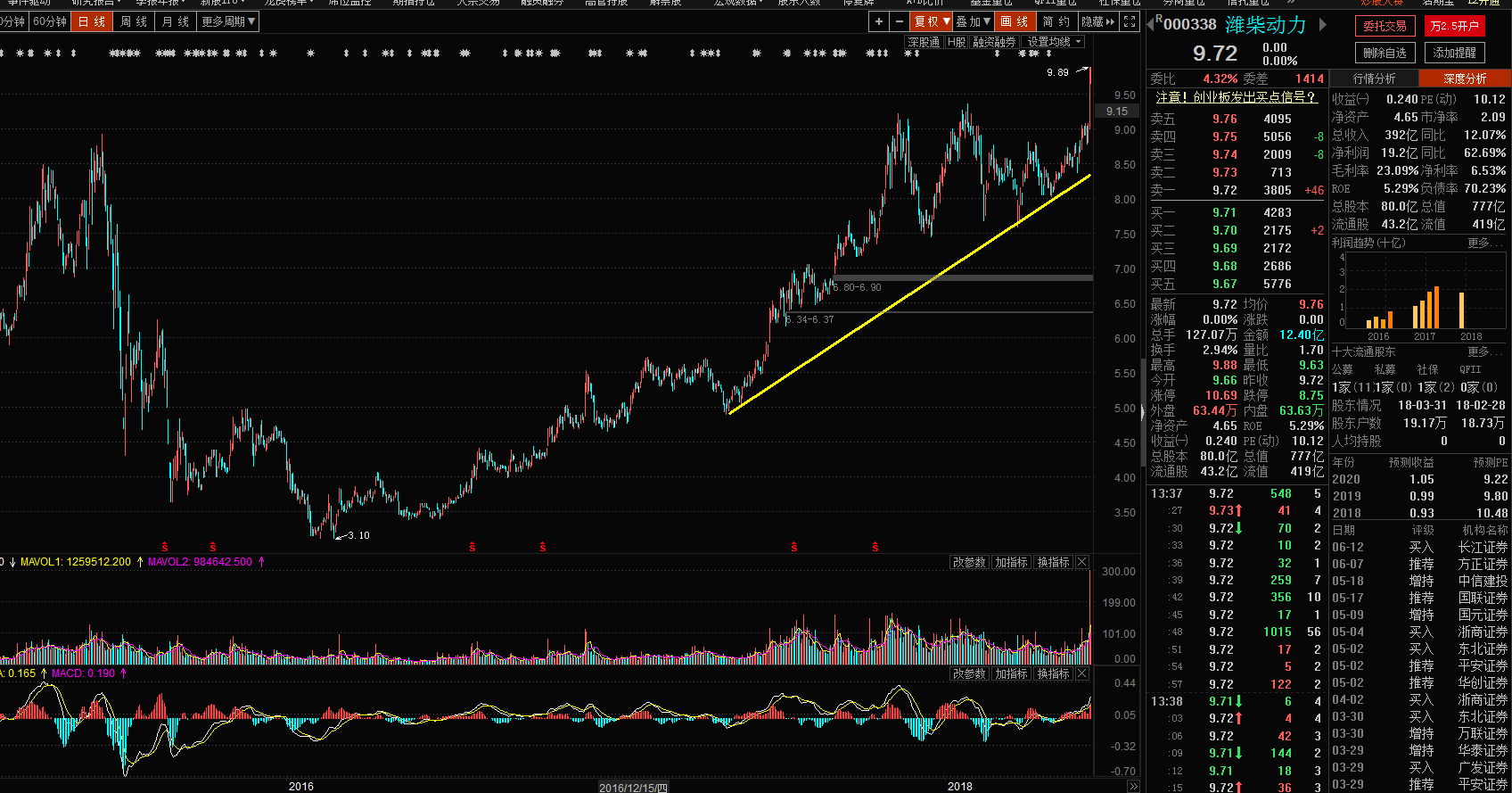Click the double-arrow scroll icon at chart bottom
The height and width of the screenshot is (793, 1512).
click(1133, 787)
